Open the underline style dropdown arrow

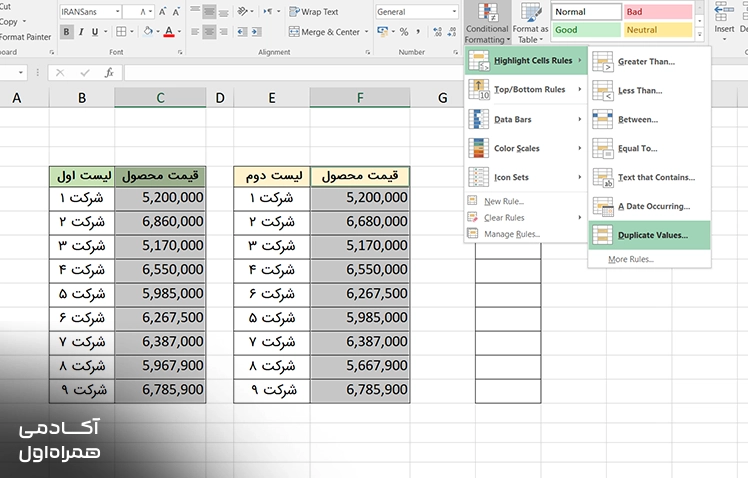point(105,32)
